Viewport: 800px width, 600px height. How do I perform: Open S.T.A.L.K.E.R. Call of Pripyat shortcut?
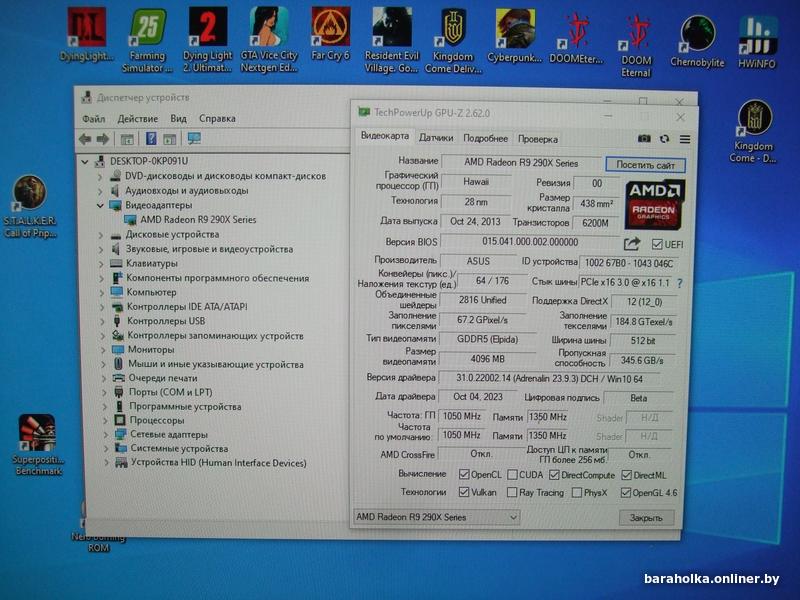click(x=30, y=206)
